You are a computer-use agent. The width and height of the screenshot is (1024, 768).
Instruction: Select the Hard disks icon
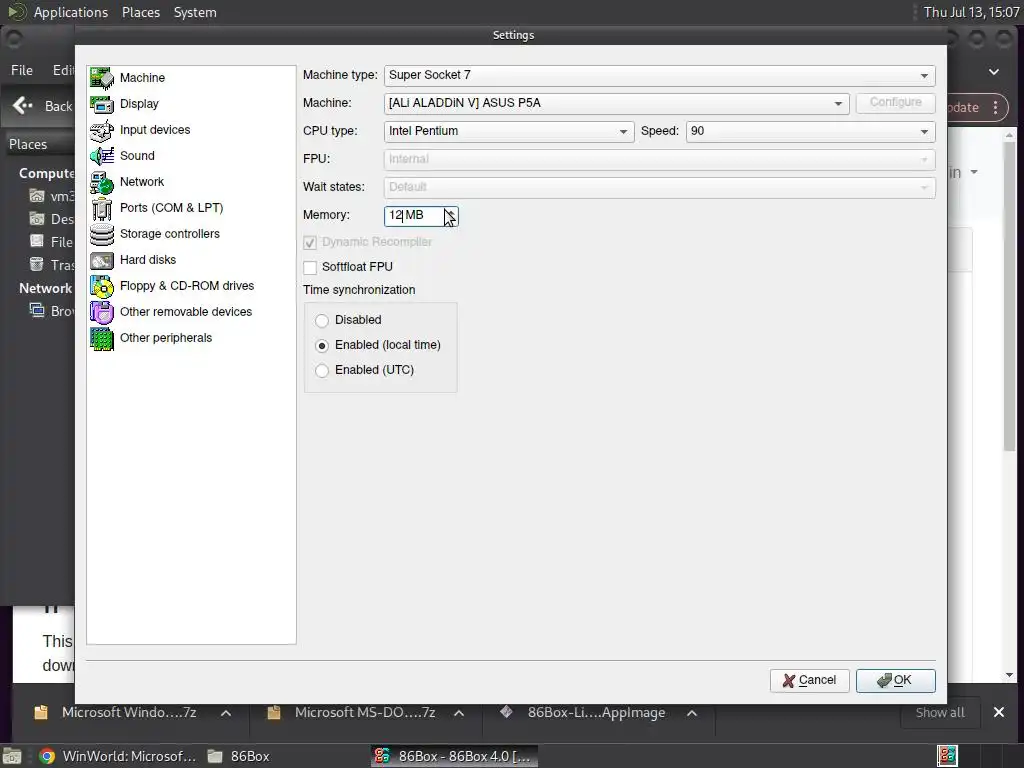[102, 260]
